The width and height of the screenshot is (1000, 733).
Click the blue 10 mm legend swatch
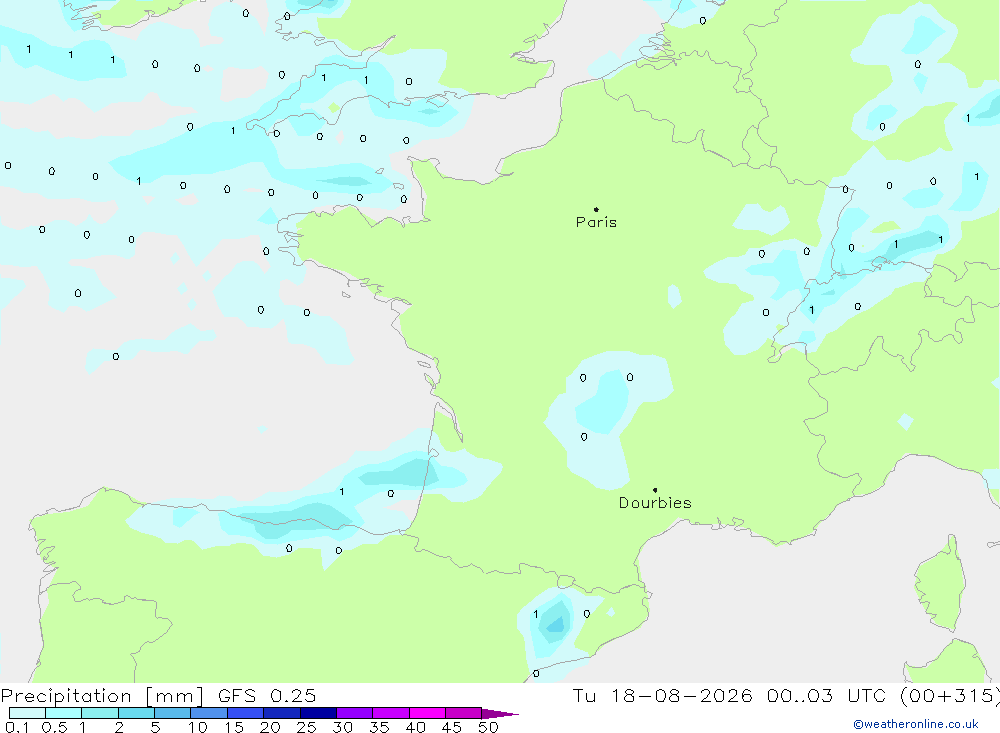pyautogui.click(x=209, y=713)
